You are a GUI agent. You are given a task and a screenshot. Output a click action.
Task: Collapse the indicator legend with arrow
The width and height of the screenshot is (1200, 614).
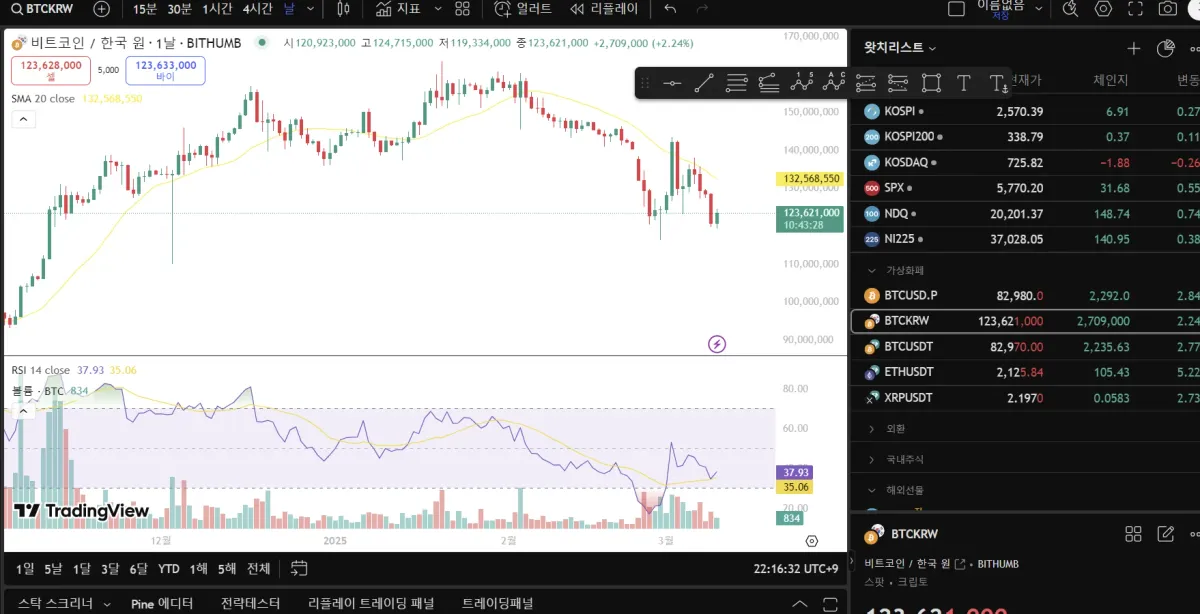(x=24, y=120)
